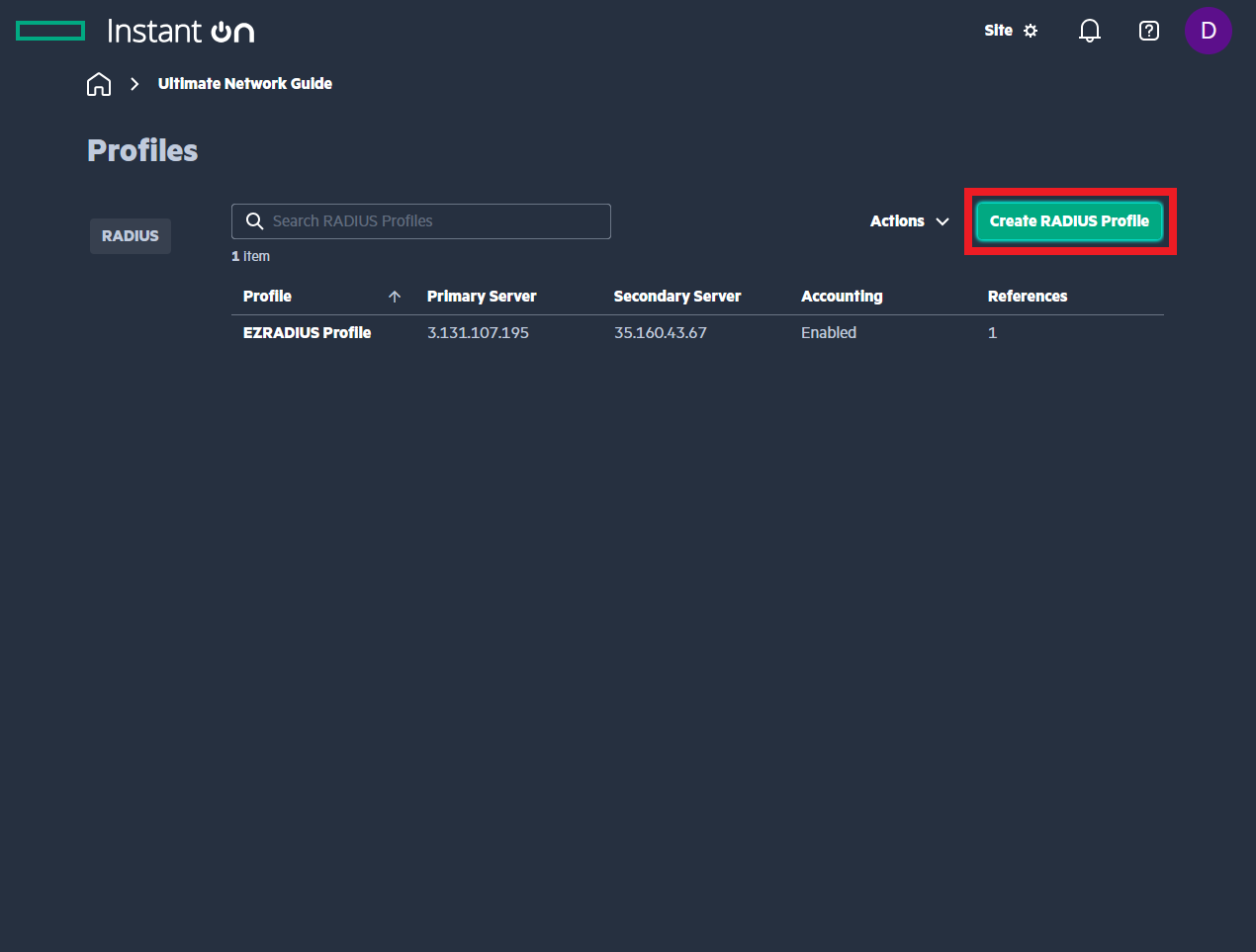Click Create RADIUS Profile button

click(1069, 221)
